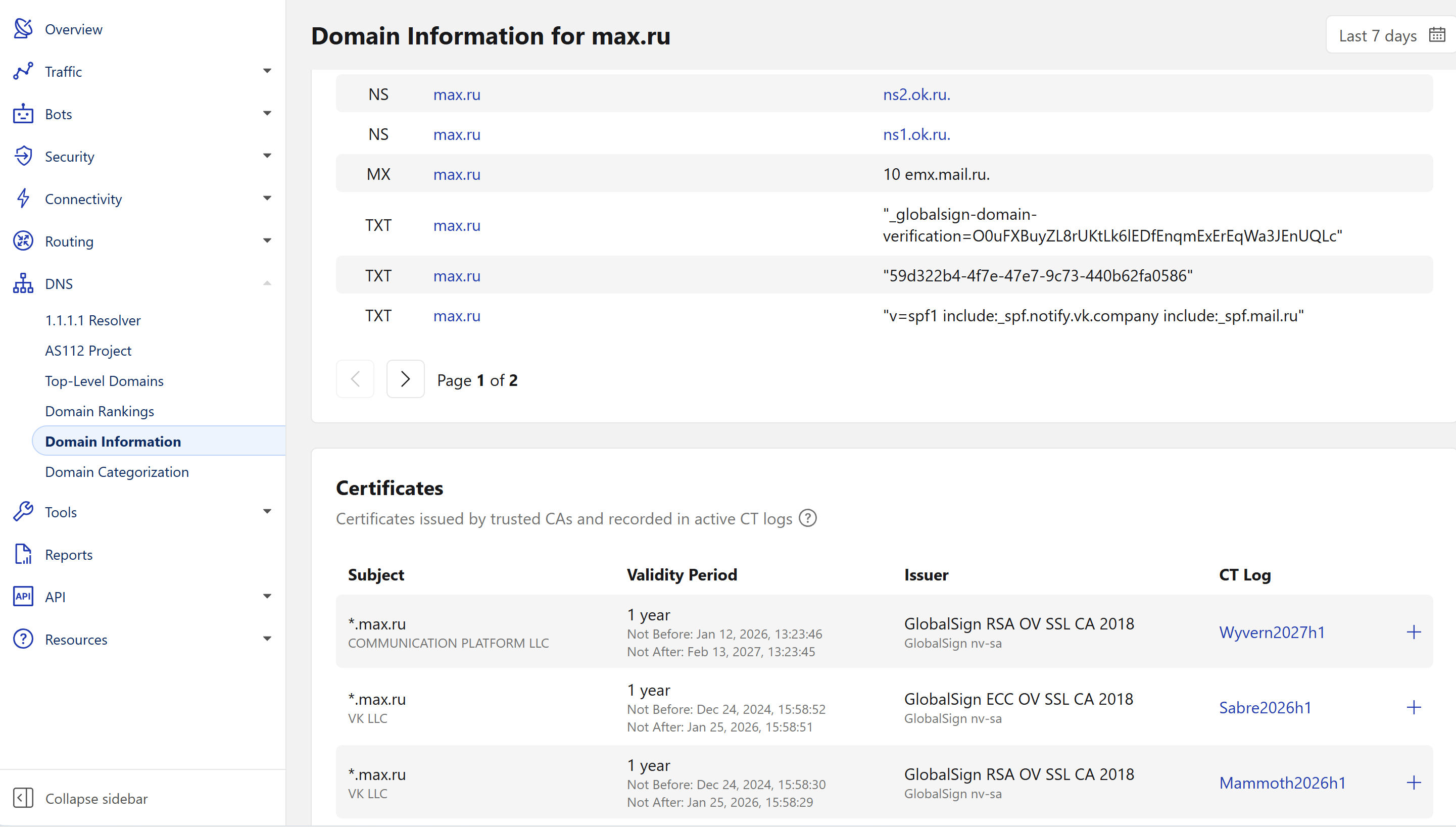Viewport: 1456px width, 827px height.
Task: Click the Tools wrench icon
Action: click(23, 512)
